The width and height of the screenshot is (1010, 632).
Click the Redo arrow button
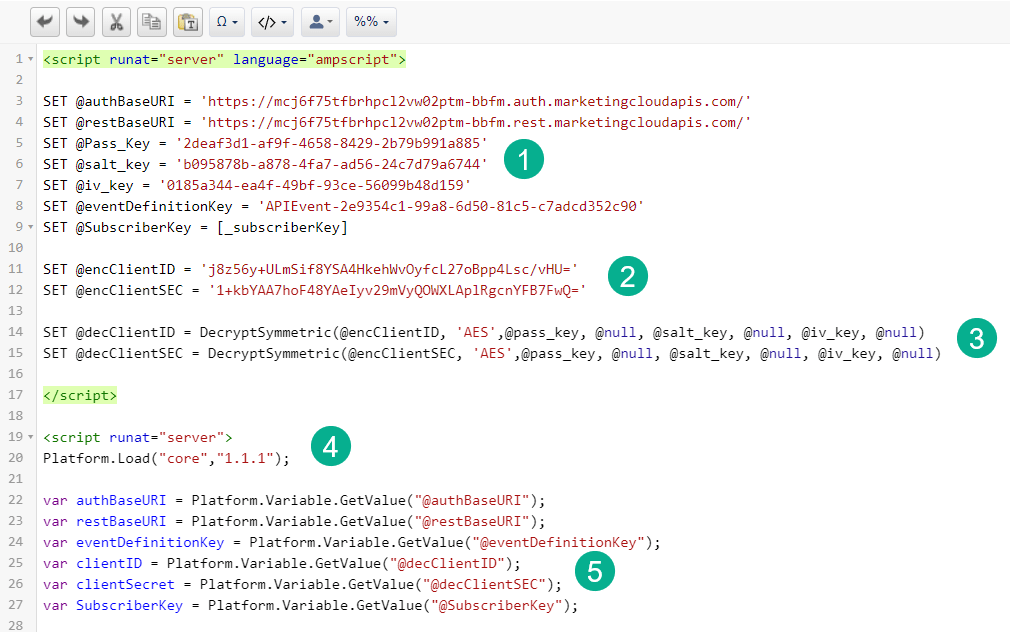[x=82, y=21]
